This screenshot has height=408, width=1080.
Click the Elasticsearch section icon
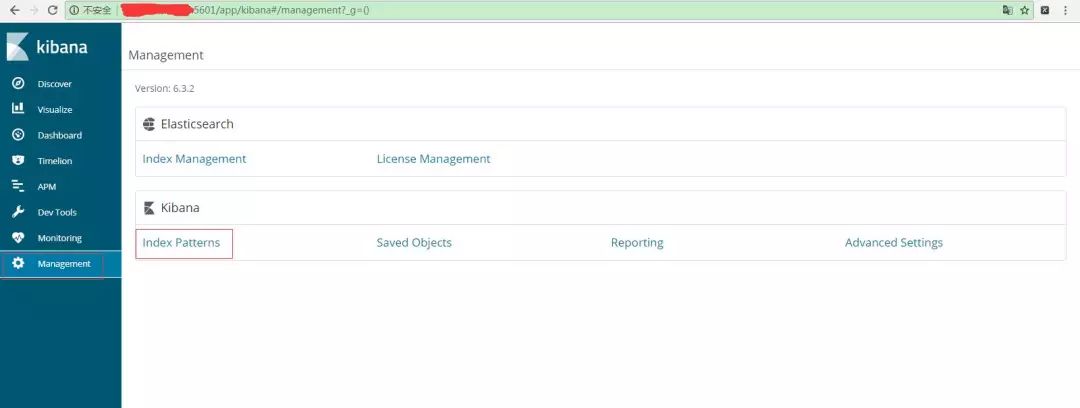[x=149, y=124]
